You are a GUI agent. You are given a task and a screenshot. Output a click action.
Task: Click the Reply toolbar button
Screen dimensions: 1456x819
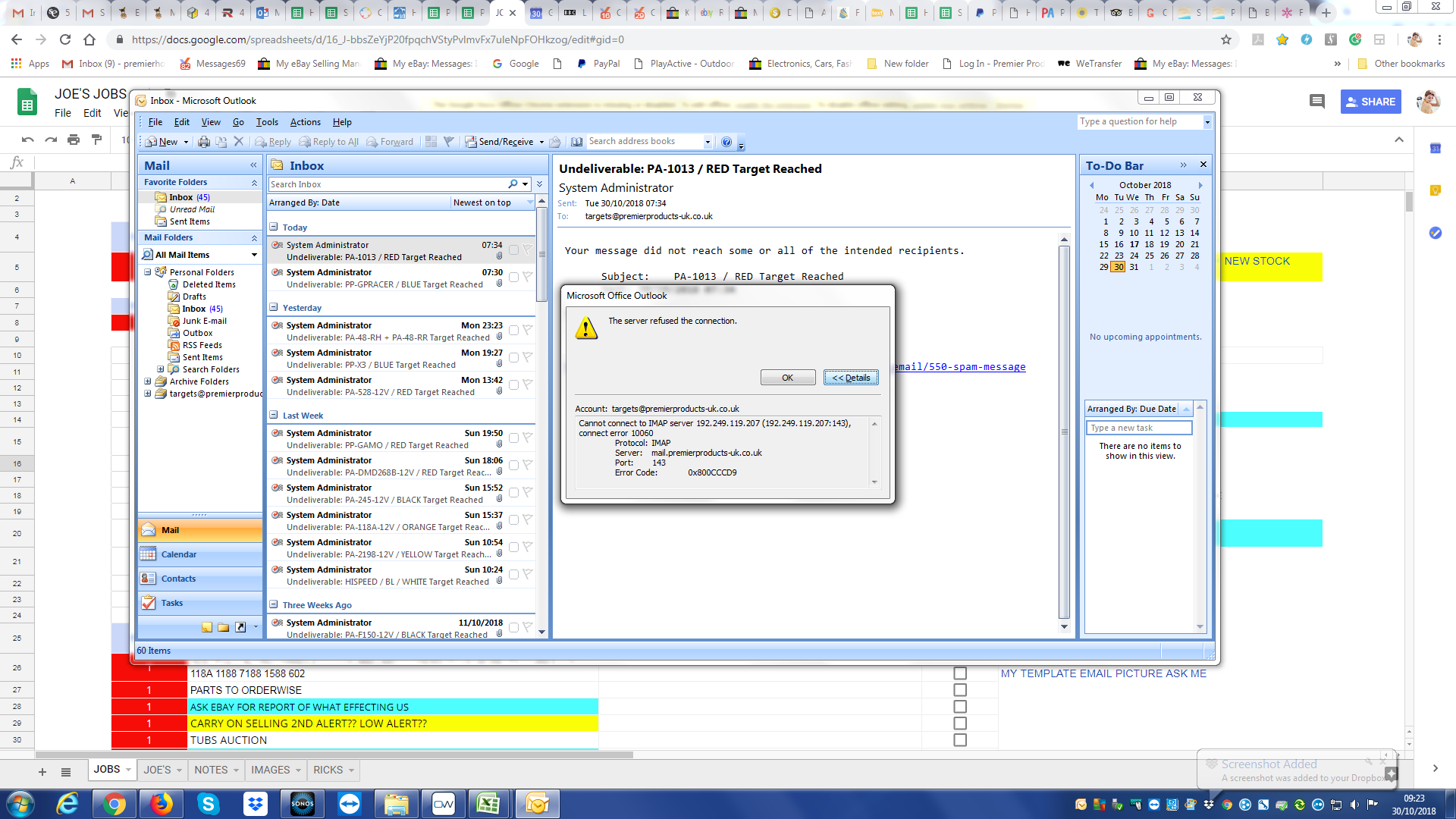click(x=273, y=142)
